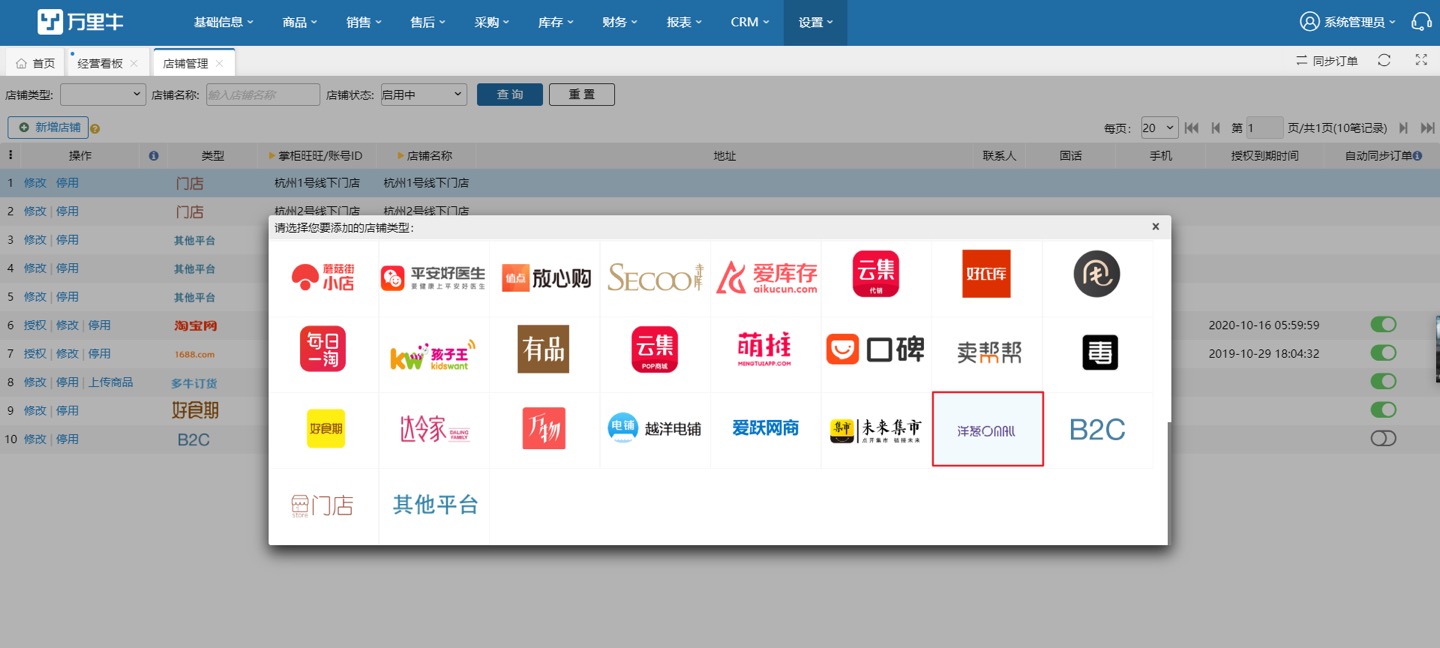
Task: Select the B2C option in dialog
Action: 1097,430
